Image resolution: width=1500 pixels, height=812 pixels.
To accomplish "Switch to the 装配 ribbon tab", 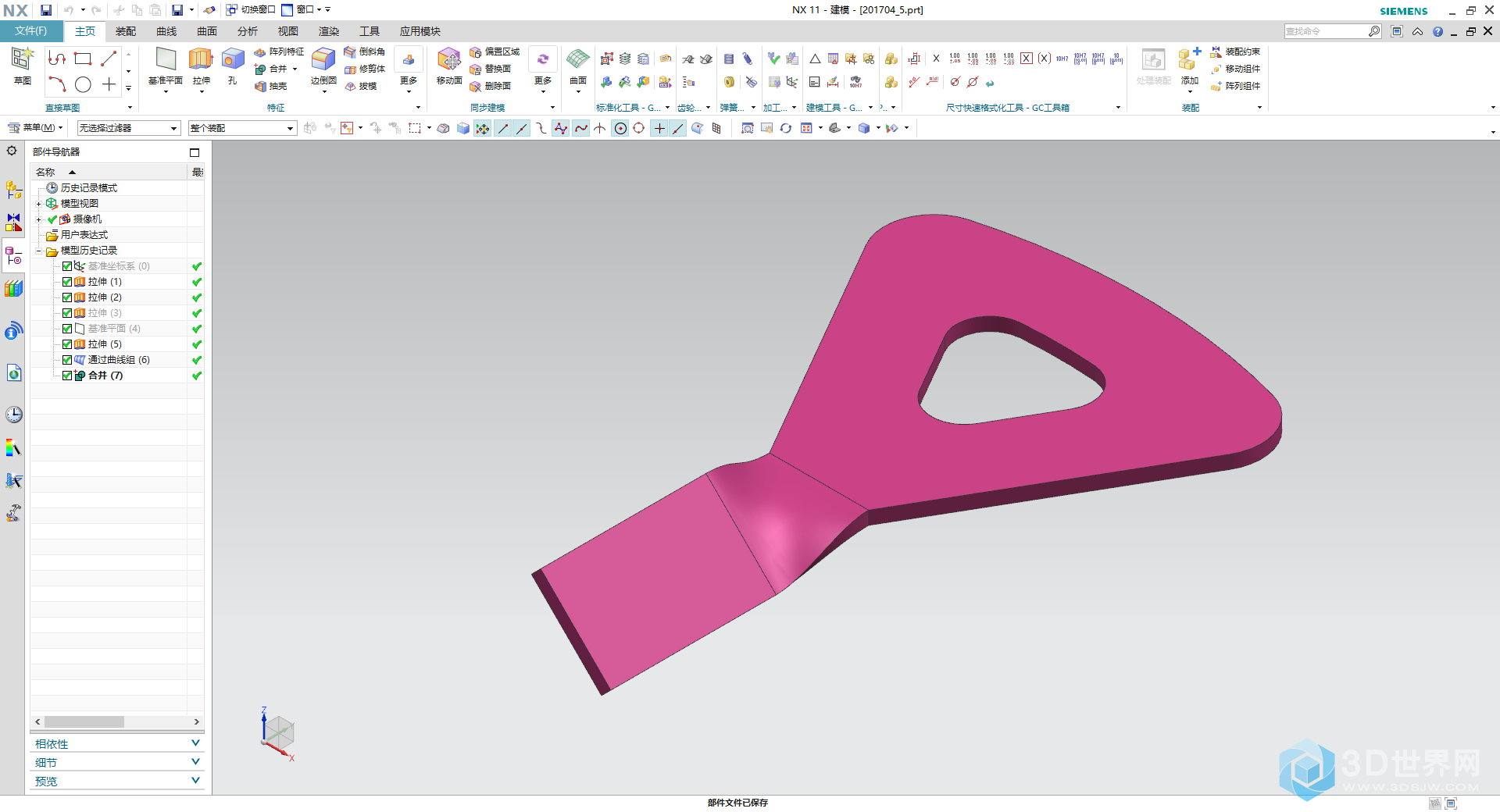I will [x=126, y=31].
